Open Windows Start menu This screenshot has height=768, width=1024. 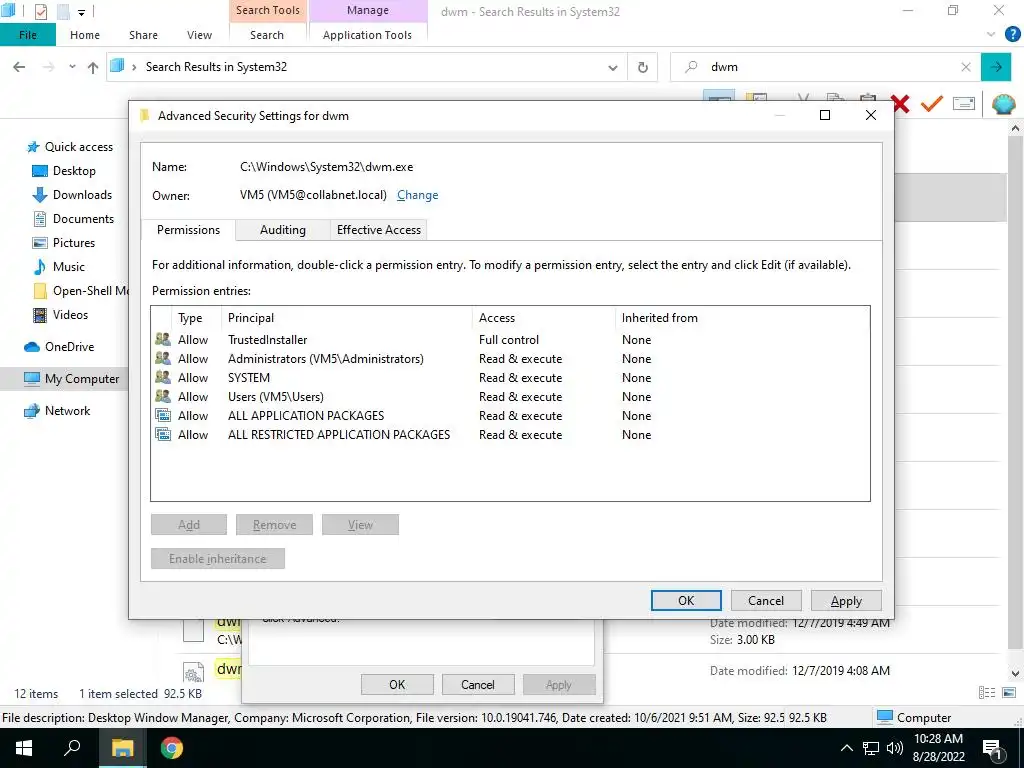tap(24, 748)
